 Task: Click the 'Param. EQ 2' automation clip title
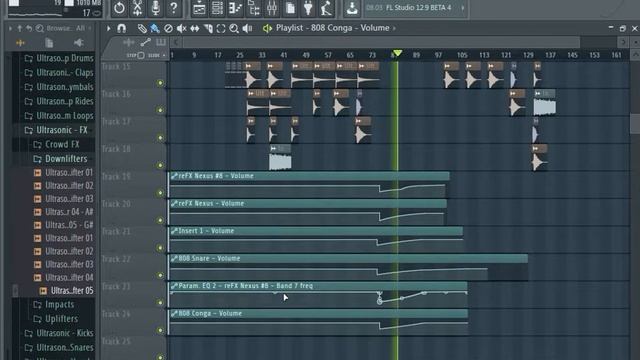[245, 286]
